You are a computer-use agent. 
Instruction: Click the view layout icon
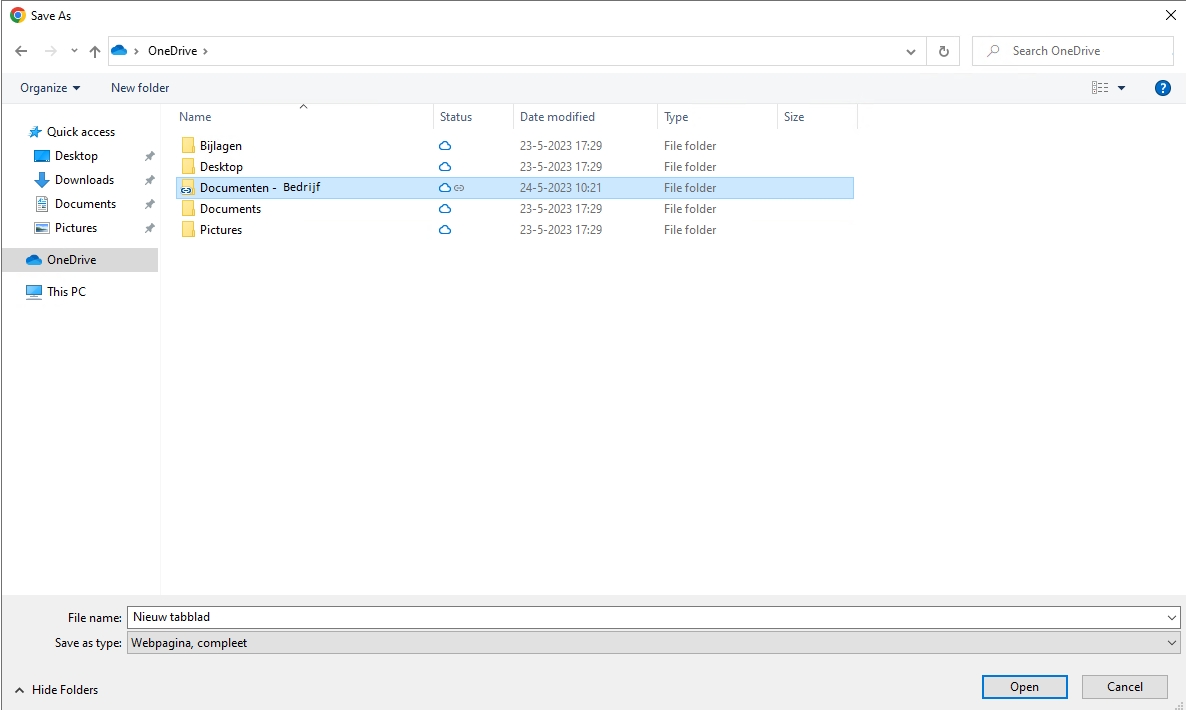[x=1100, y=88]
